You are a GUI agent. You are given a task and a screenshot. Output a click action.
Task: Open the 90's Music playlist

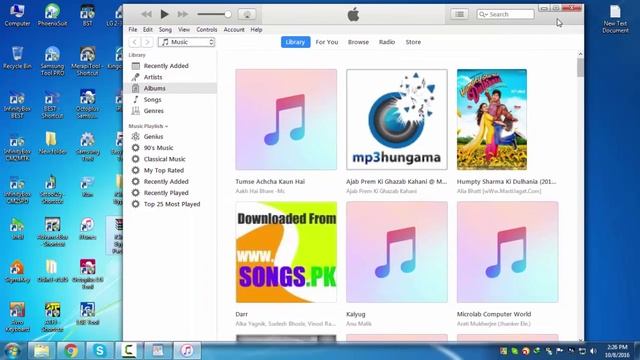(170, 148)
